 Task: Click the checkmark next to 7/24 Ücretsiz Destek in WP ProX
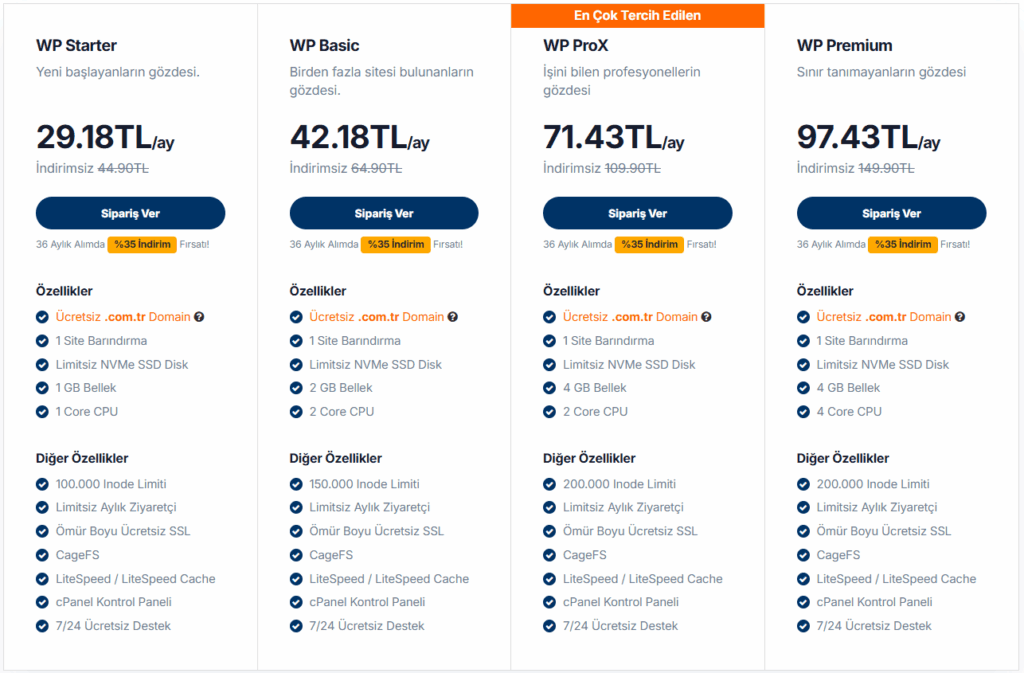549,626
